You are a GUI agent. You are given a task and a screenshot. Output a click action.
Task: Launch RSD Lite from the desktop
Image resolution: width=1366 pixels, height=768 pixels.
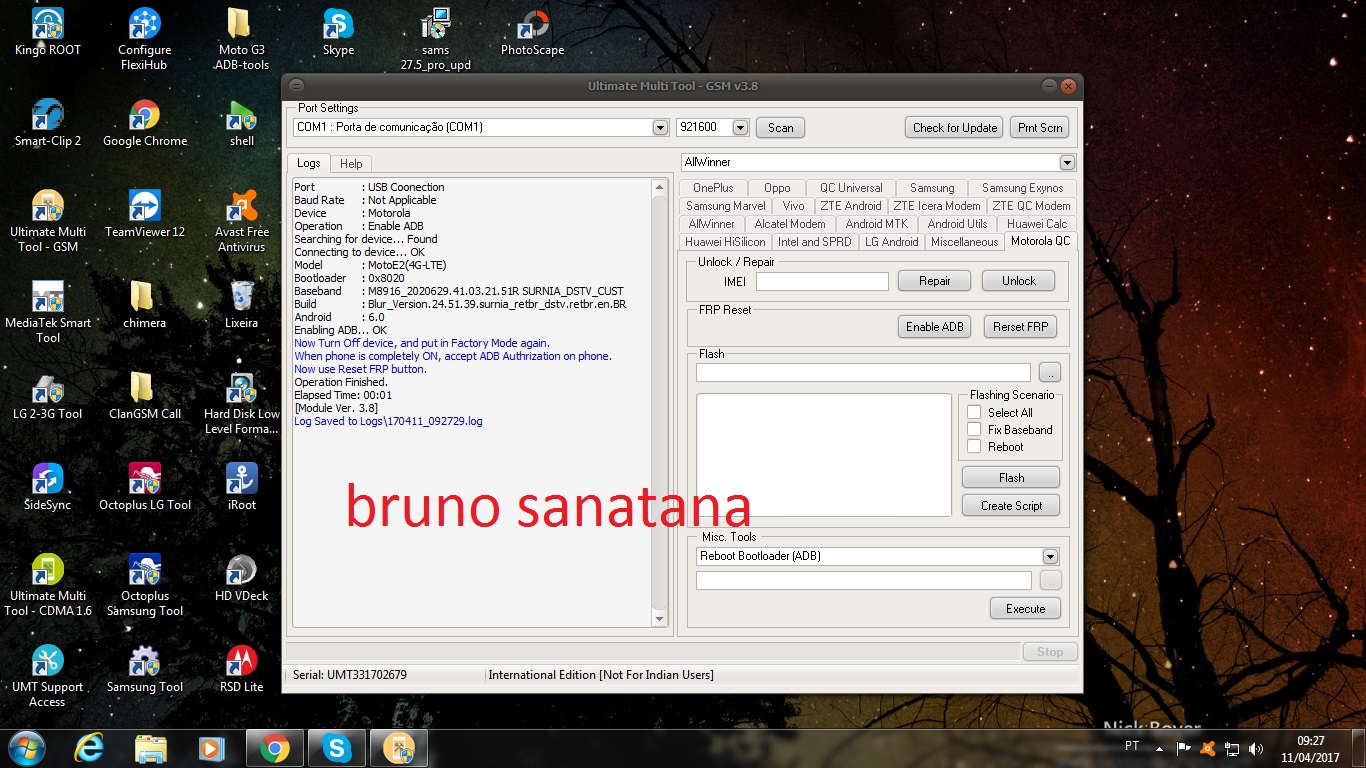[x=241, y=669]
